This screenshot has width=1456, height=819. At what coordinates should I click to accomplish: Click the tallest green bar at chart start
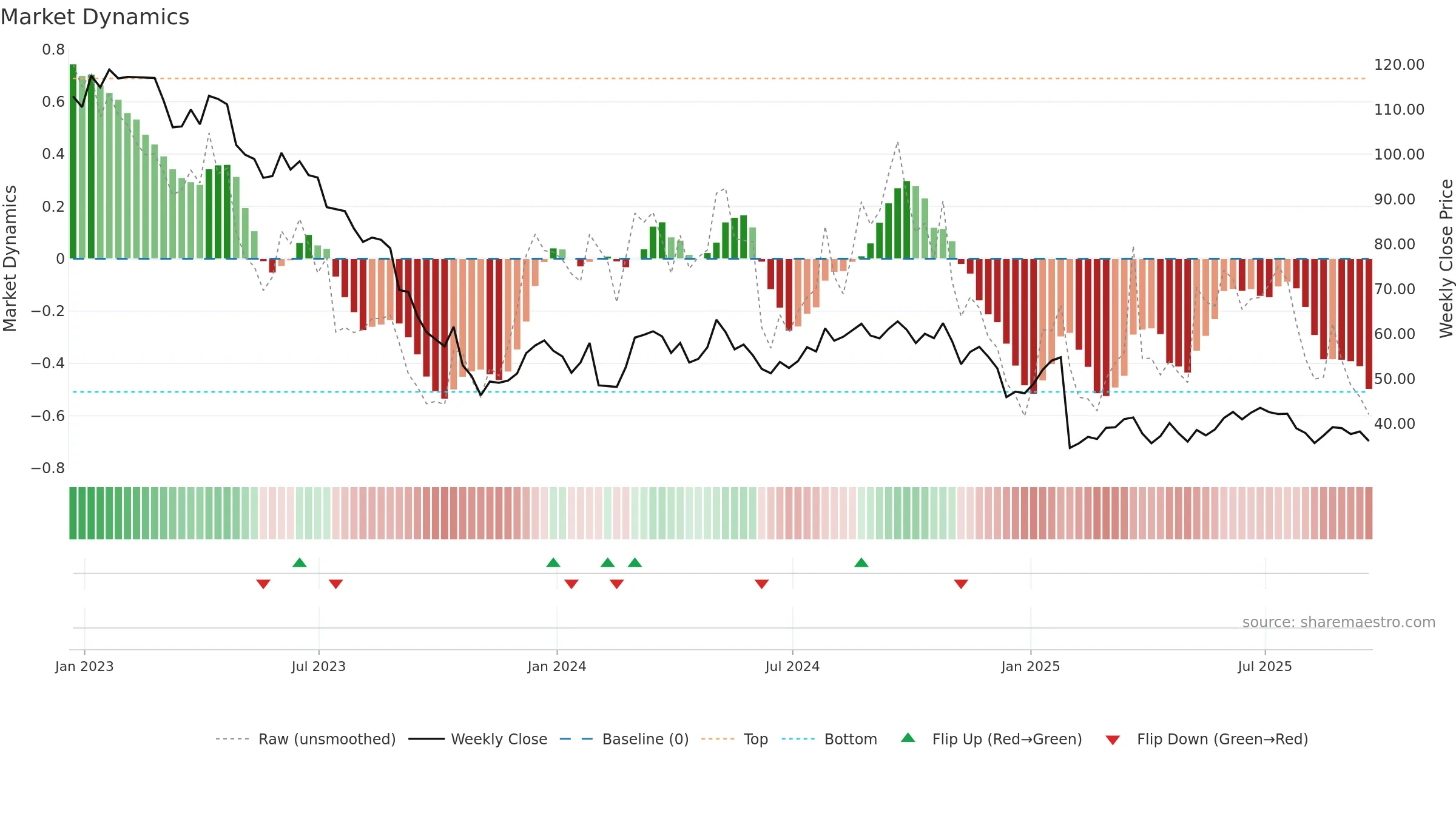[73, 161]
